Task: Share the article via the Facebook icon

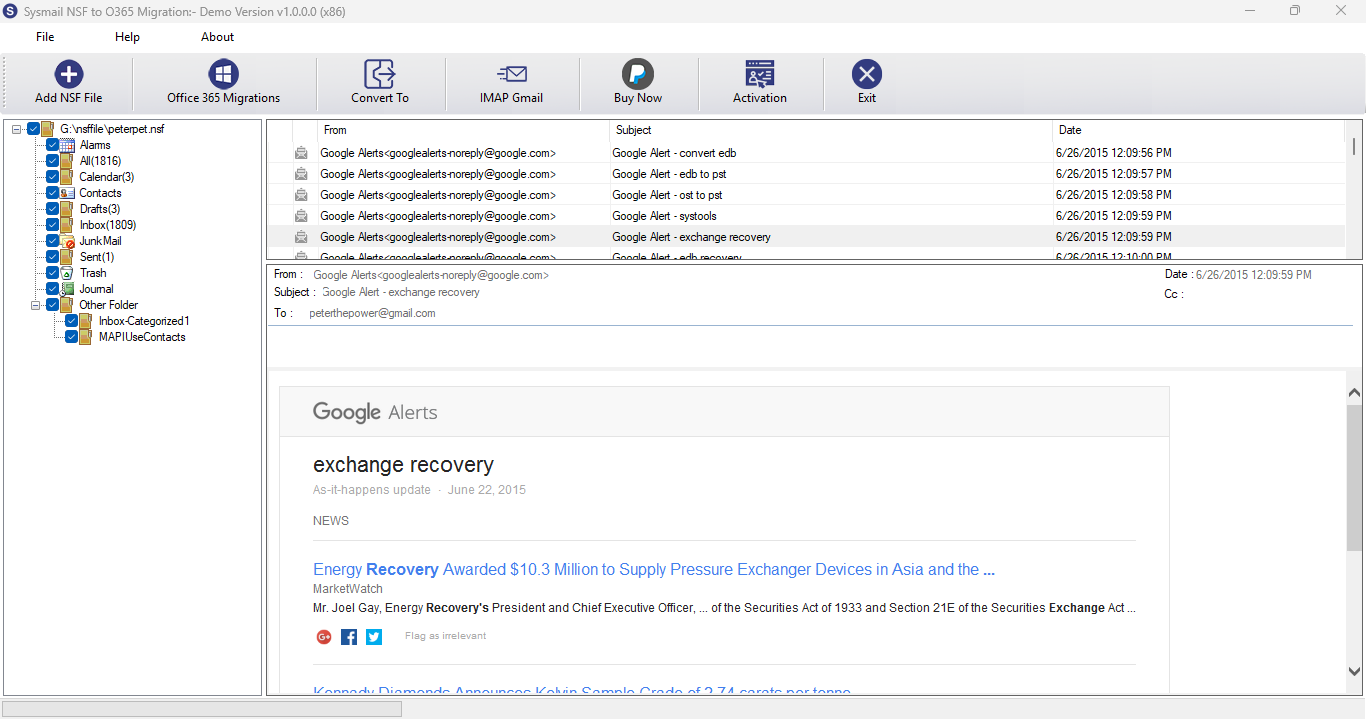Action: (x=349, y=637)
